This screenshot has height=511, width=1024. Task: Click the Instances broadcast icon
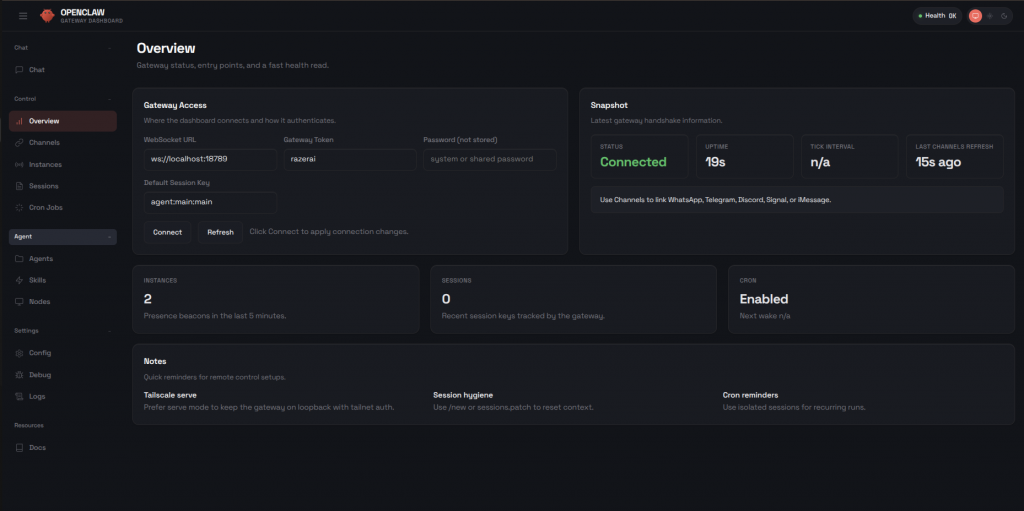20,164
